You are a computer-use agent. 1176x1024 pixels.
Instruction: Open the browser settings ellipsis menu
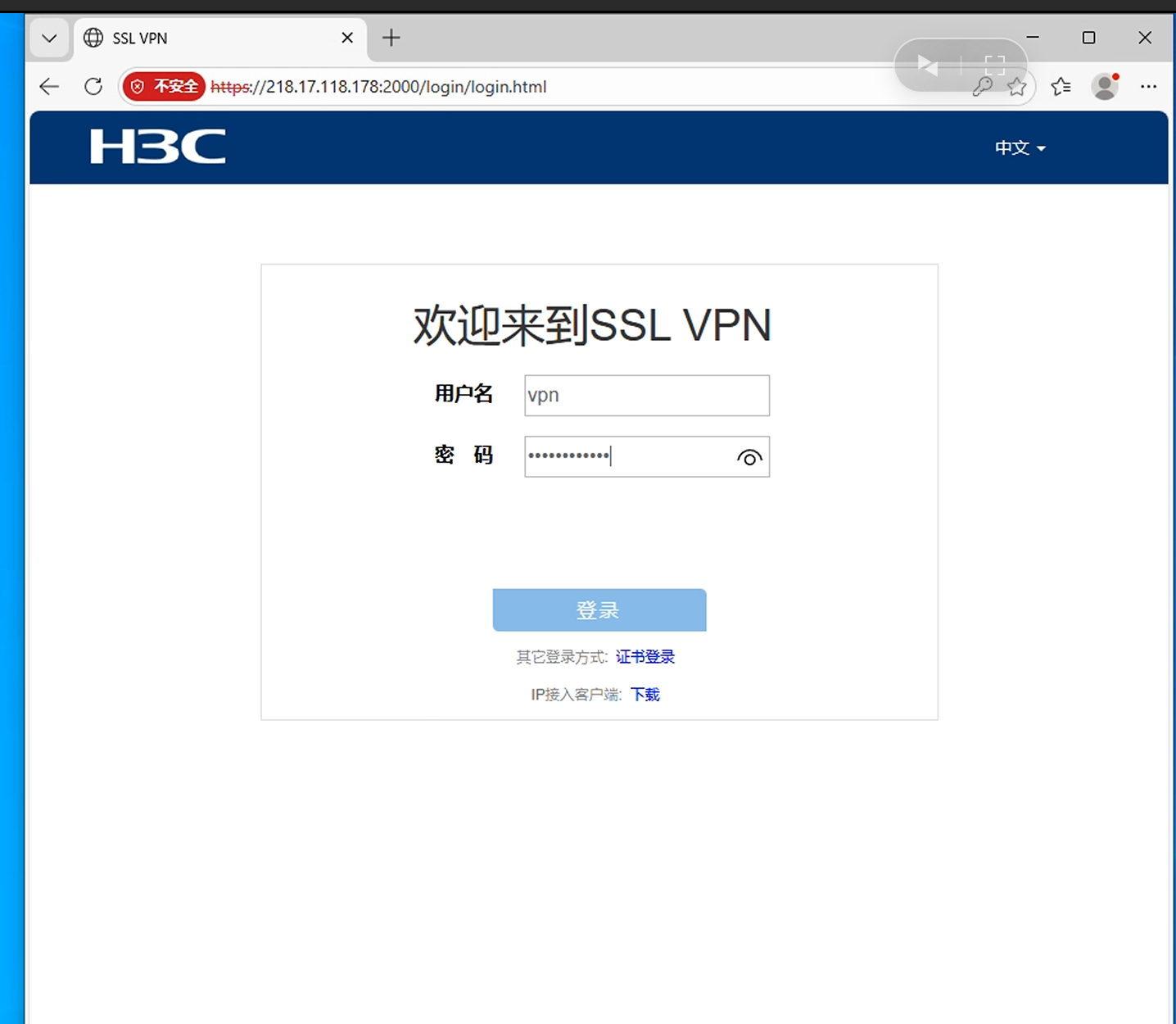coord(1149,86)
